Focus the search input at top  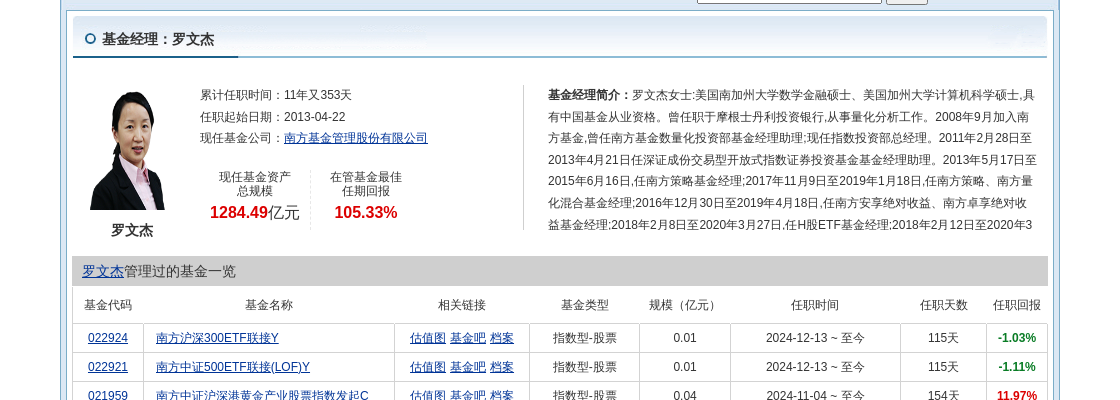(788, 1)
